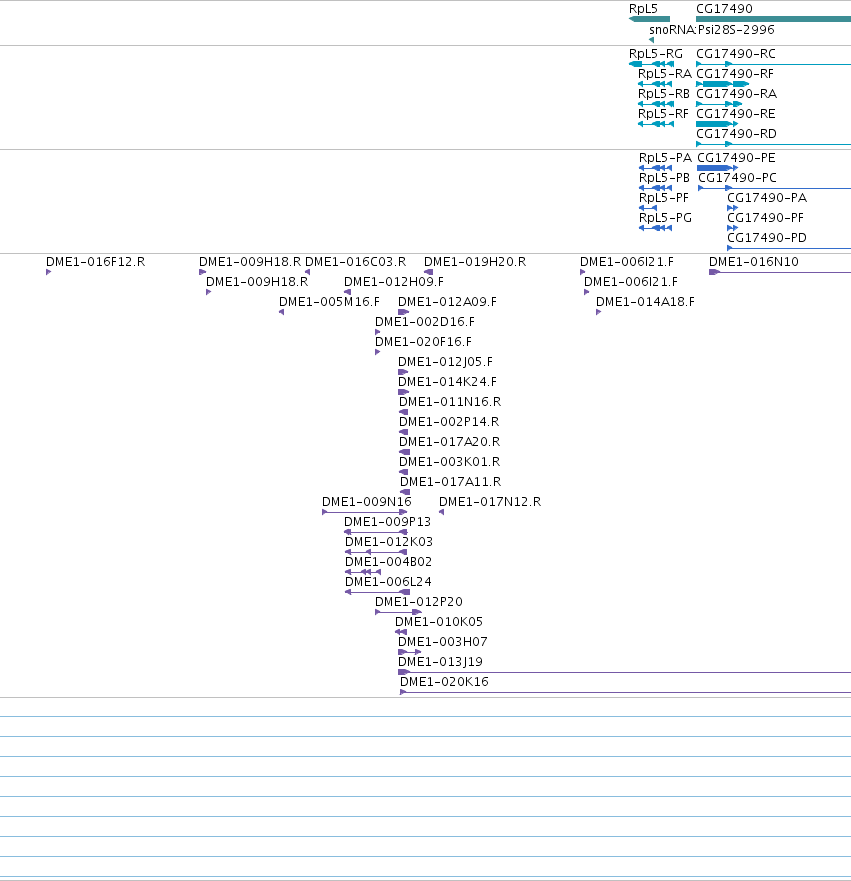
Task: Click DME1-009P13 clone label
Action: coord(388,521)
